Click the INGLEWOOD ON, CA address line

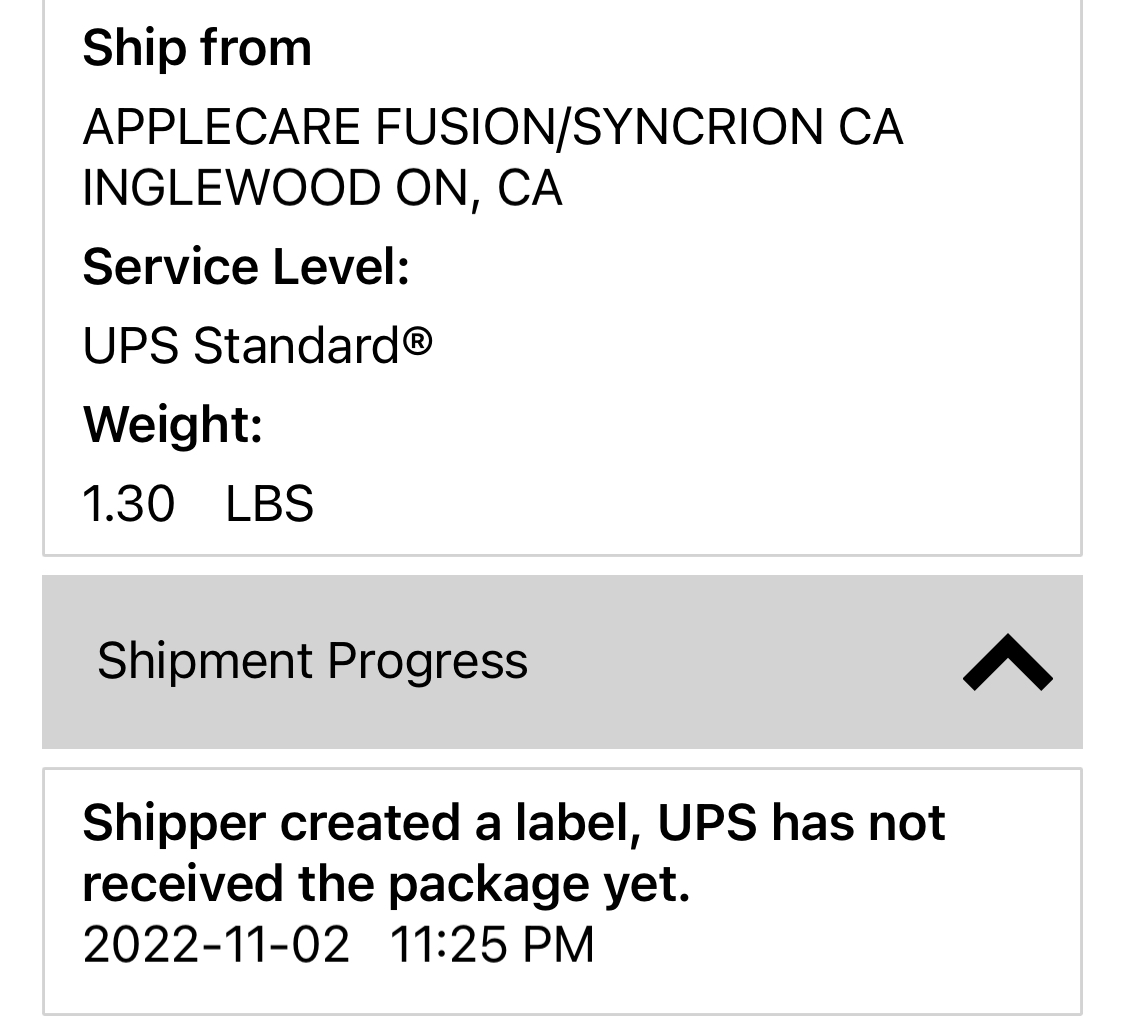point(322,188)
